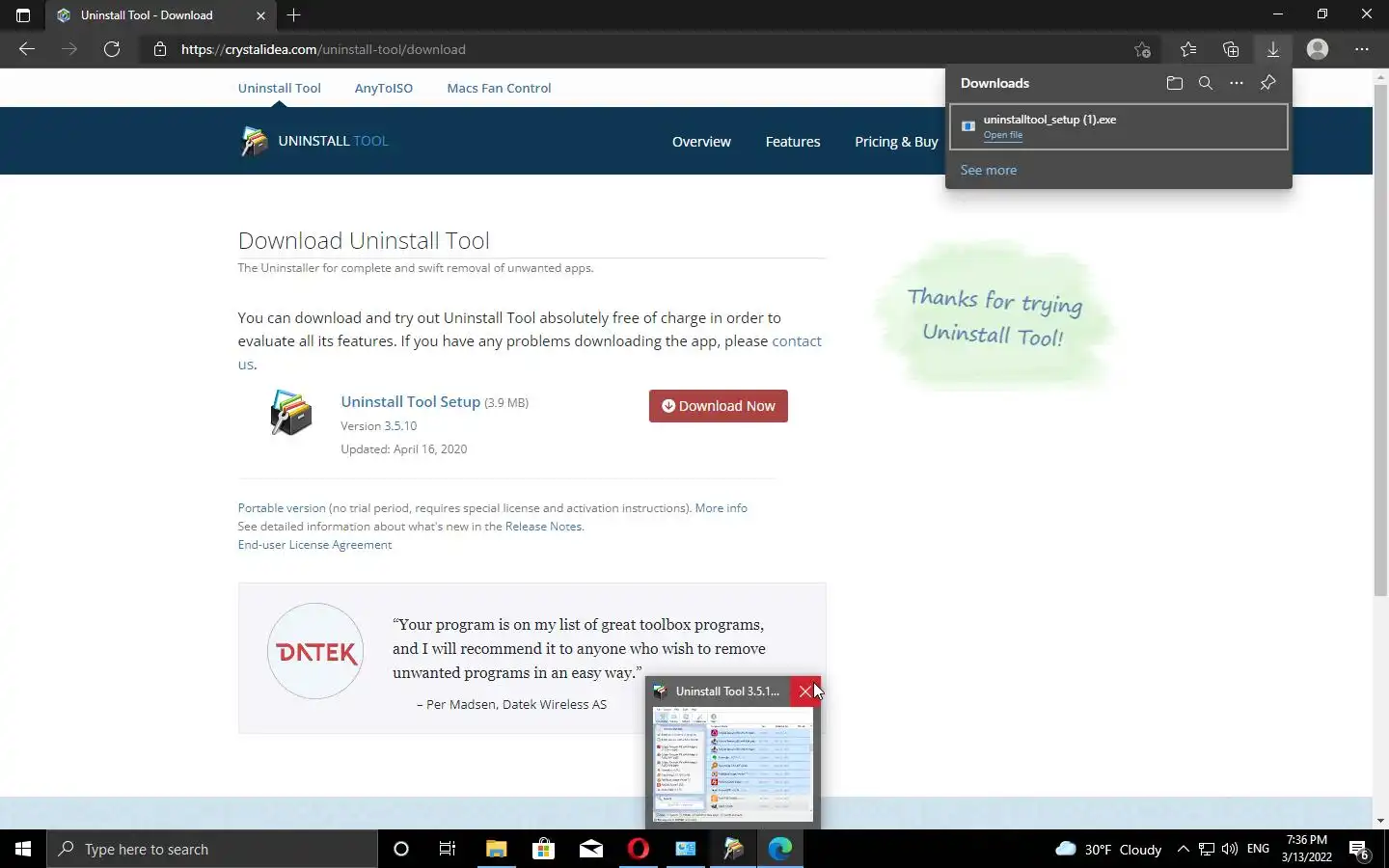Close the Uninstall Tool taskbar preview
This screenshot has width=1389, height=868.
[805, 692]
